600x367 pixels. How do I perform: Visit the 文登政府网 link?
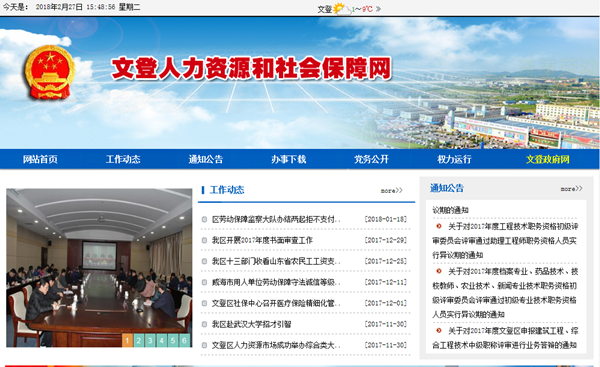click(548, 159)
